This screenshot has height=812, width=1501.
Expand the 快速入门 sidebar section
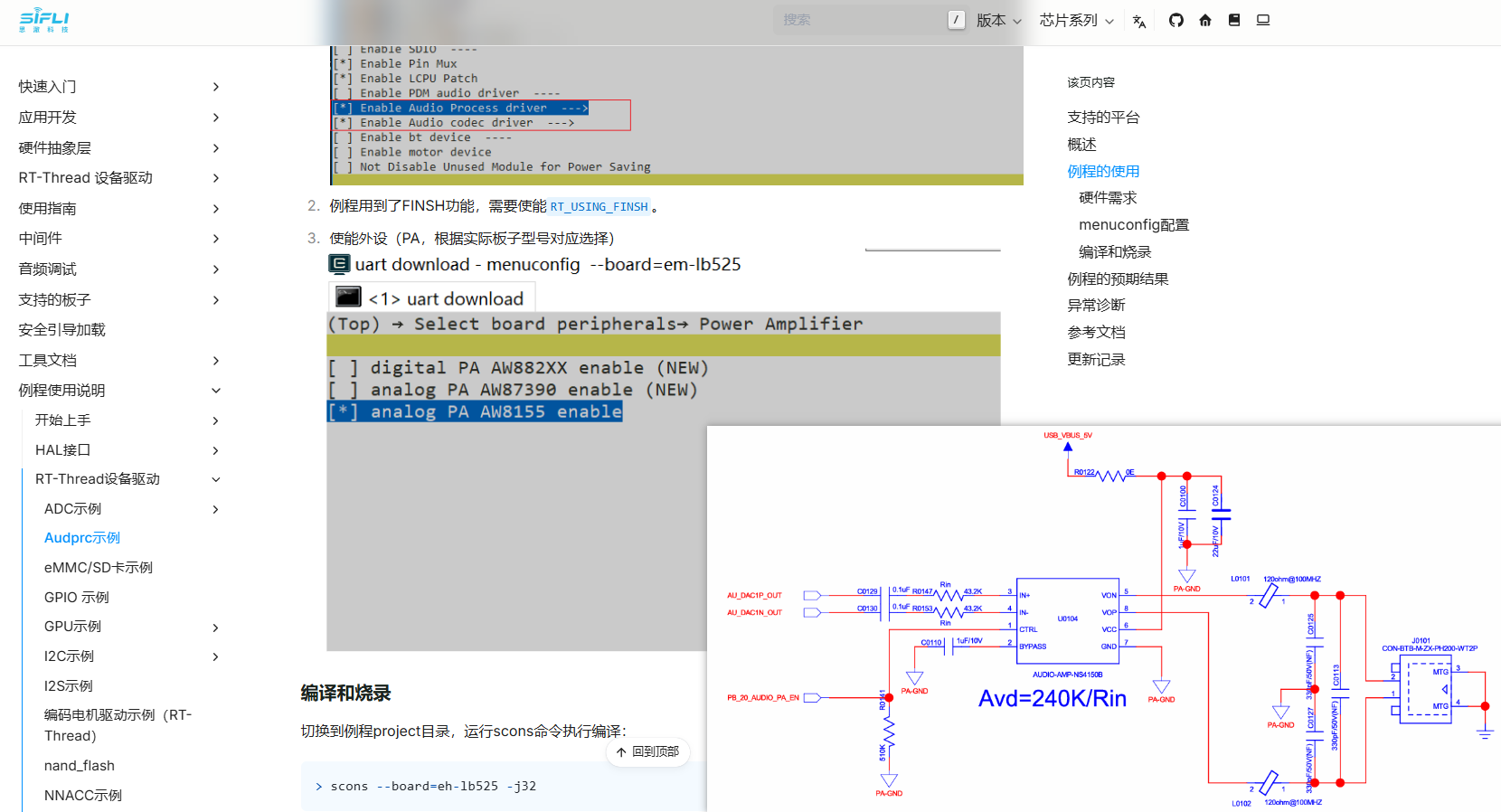pos(215,87)
